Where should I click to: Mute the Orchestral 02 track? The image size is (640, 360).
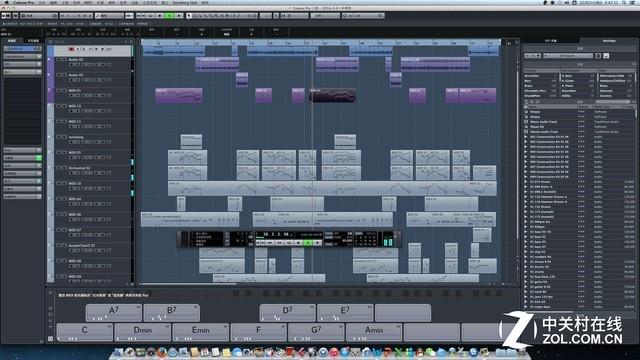tap(59, 168)
